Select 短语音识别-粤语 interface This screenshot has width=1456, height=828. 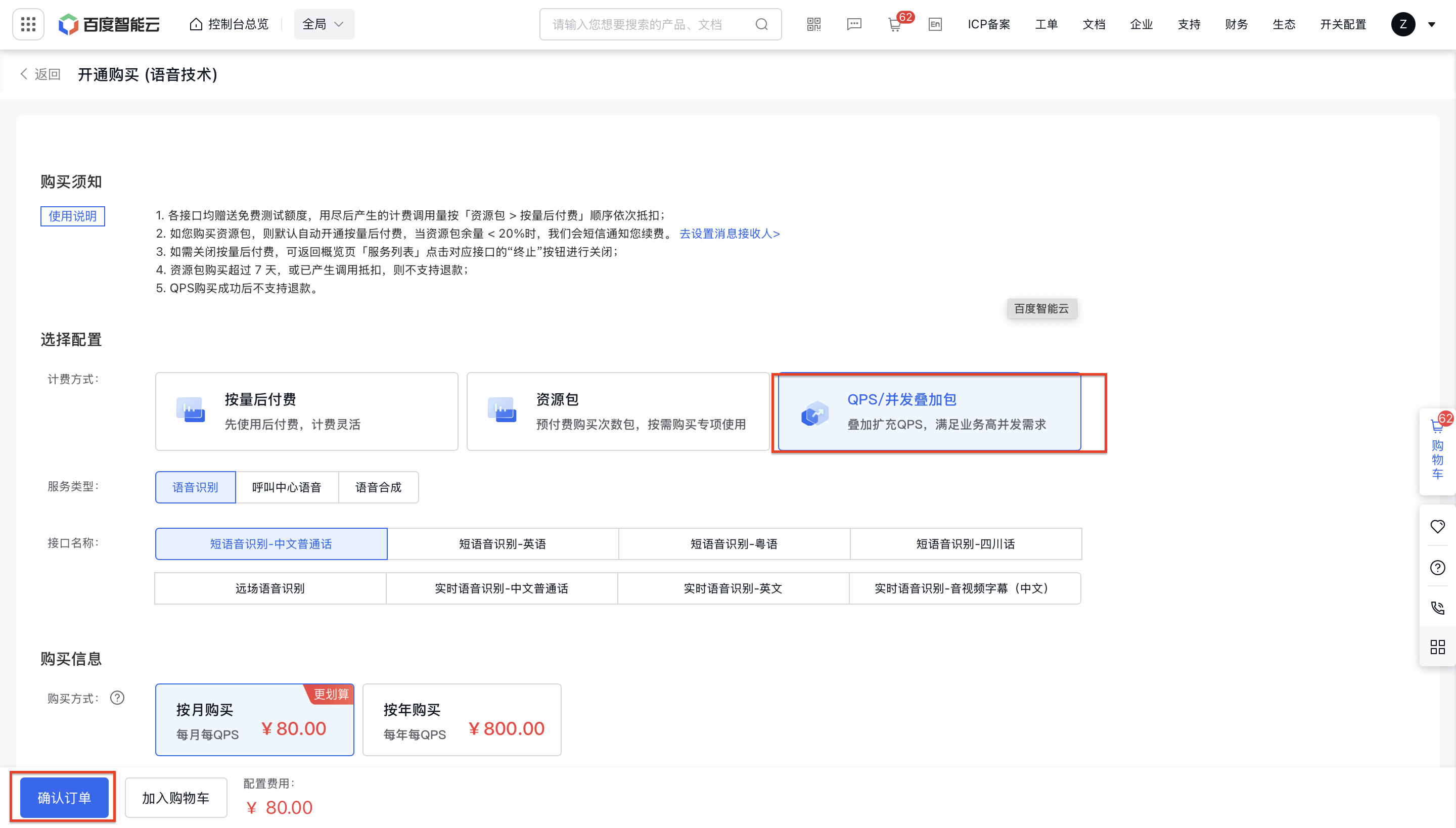point(734,544)
